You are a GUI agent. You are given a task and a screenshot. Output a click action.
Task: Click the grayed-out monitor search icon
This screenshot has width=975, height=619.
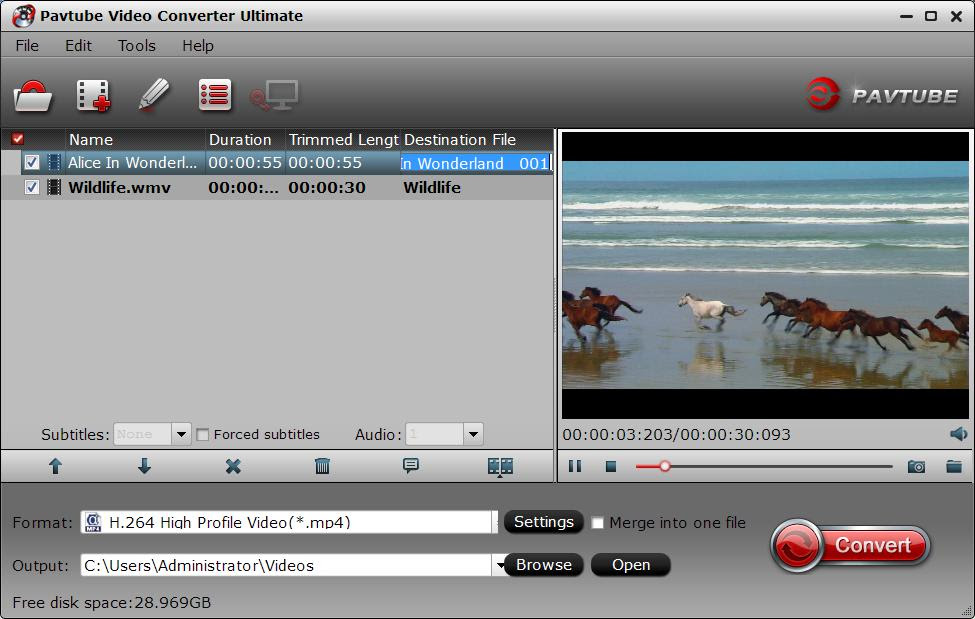point(274,96)
